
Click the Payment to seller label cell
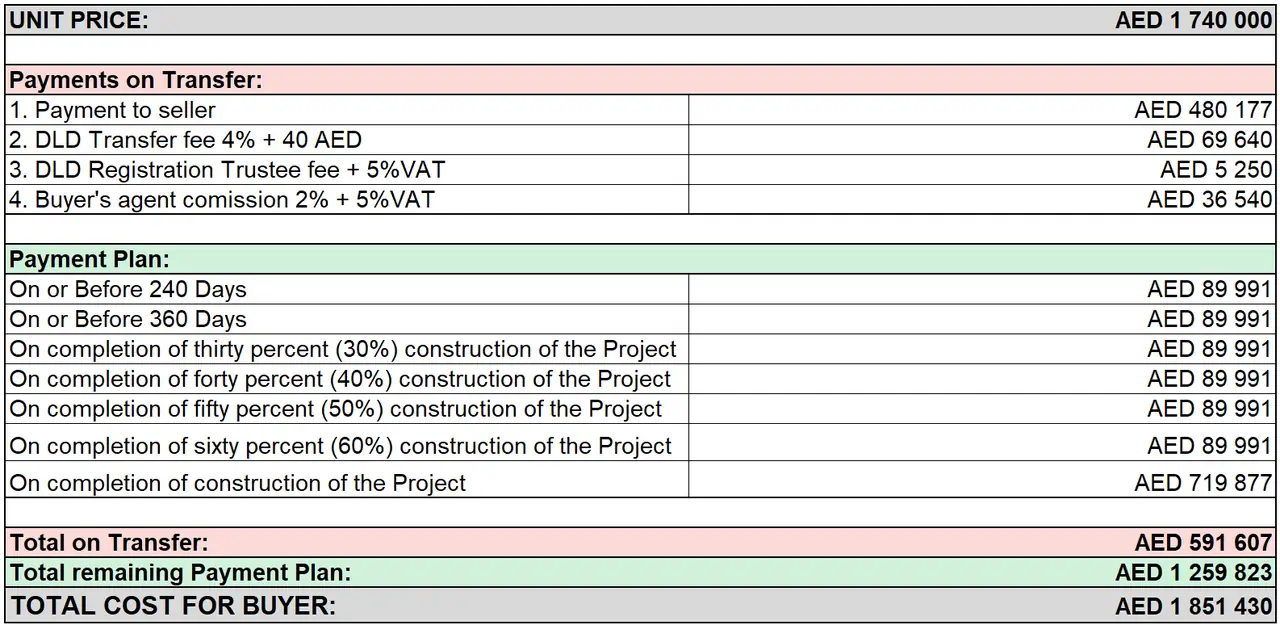(x=347, y=110)
